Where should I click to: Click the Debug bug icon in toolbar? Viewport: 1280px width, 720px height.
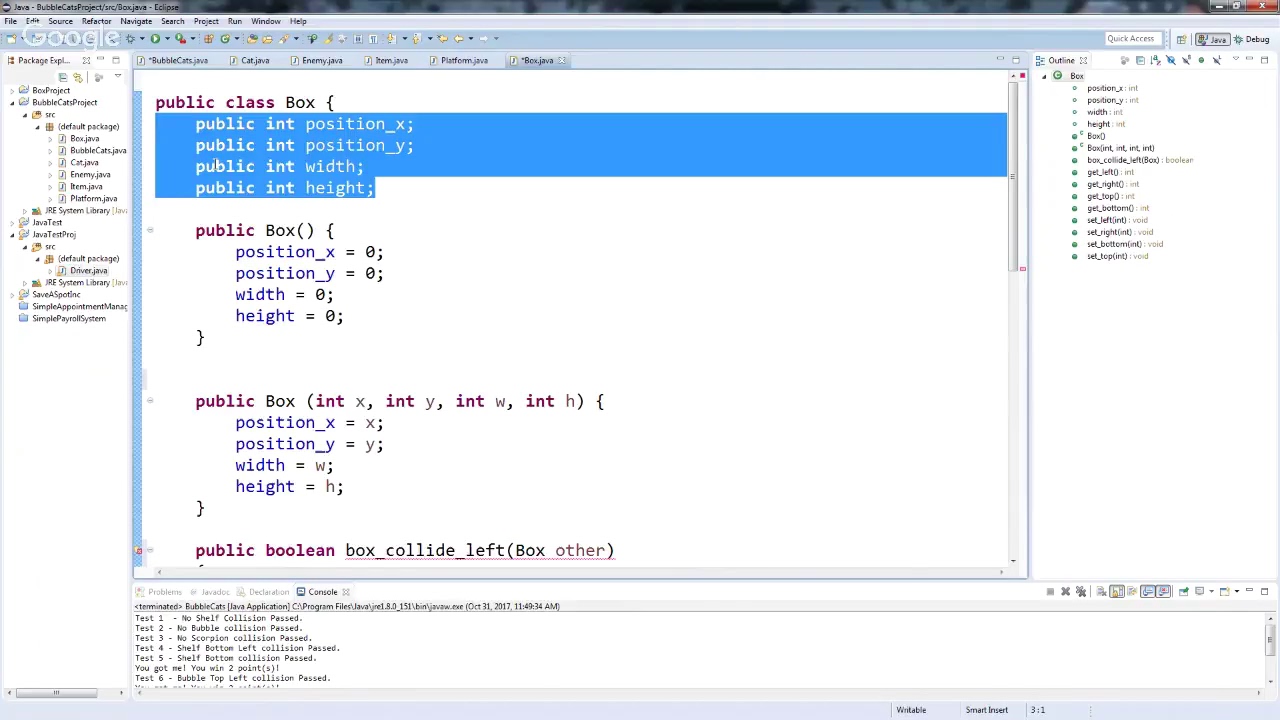click(130, 38)
